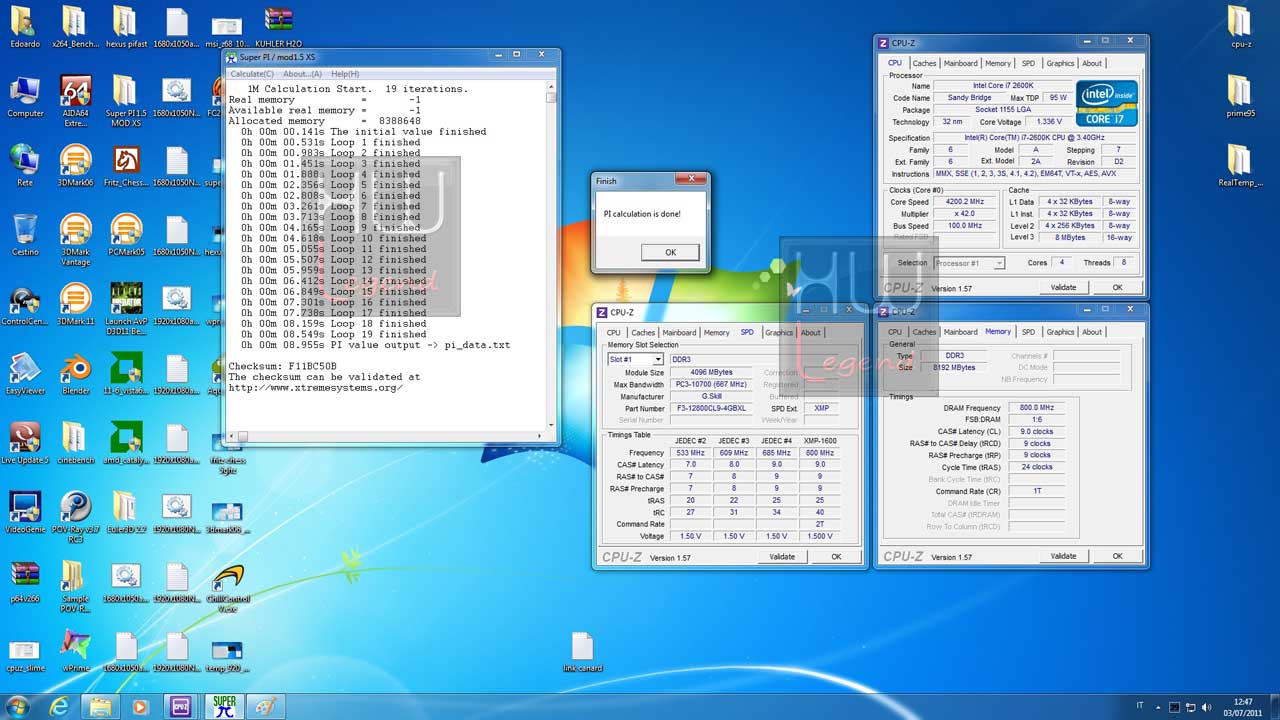Select the p64v266 archive icon
Image resolution: width=1280 pixels, height=720 pixels.
click(x=24, y=582)
